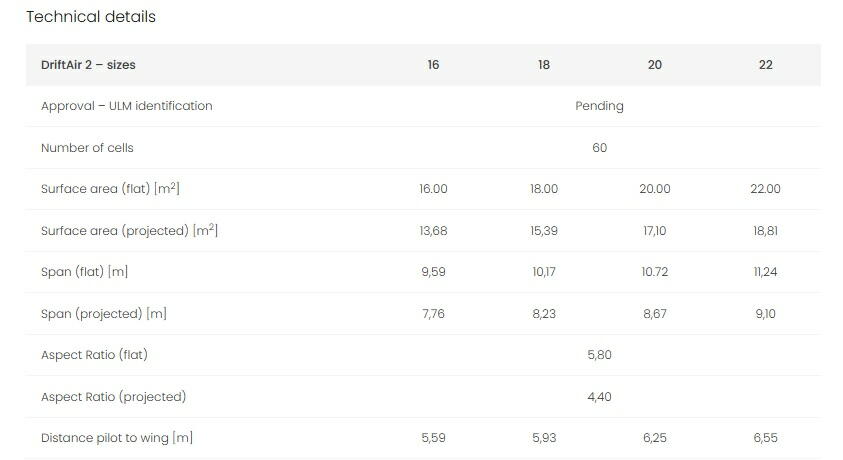Click the size 18 column header

pyautogui.click(x=544, y=65)
